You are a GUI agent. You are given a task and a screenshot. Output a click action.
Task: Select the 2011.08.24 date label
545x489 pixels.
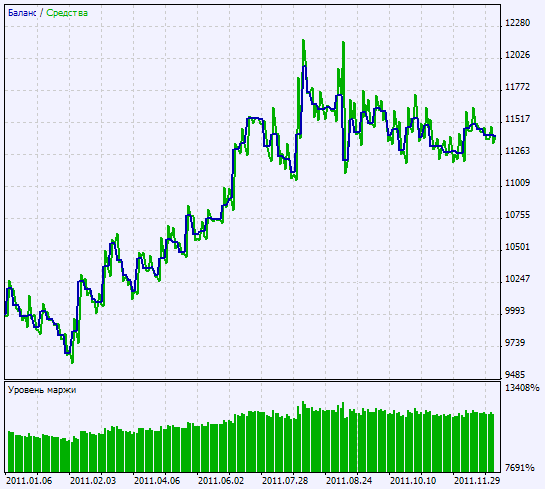click(349, 481)
